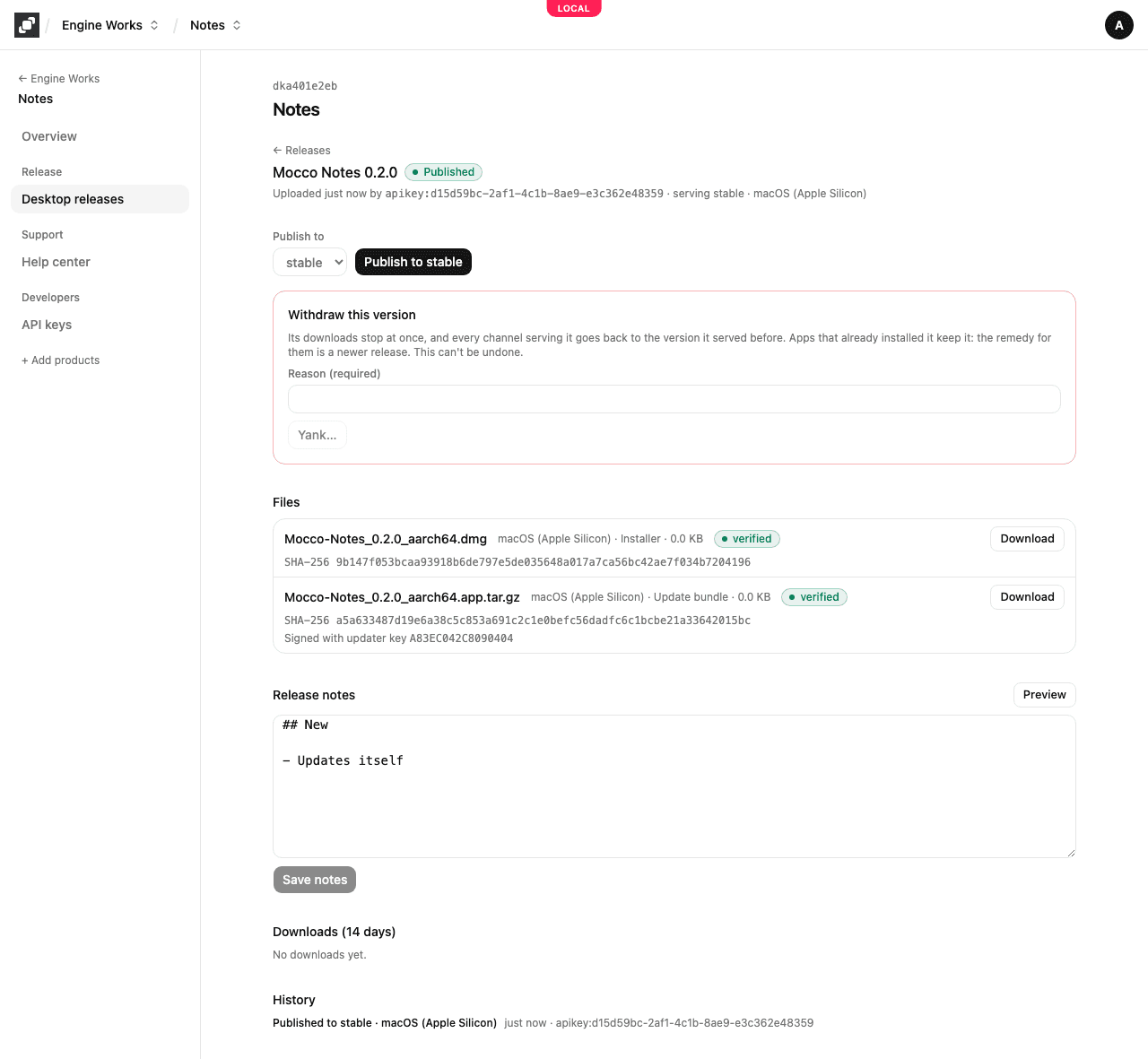Click the Publish to stable button
Image resolution: width=1148 pixels, height=1059 pixels.
[413, 262]
